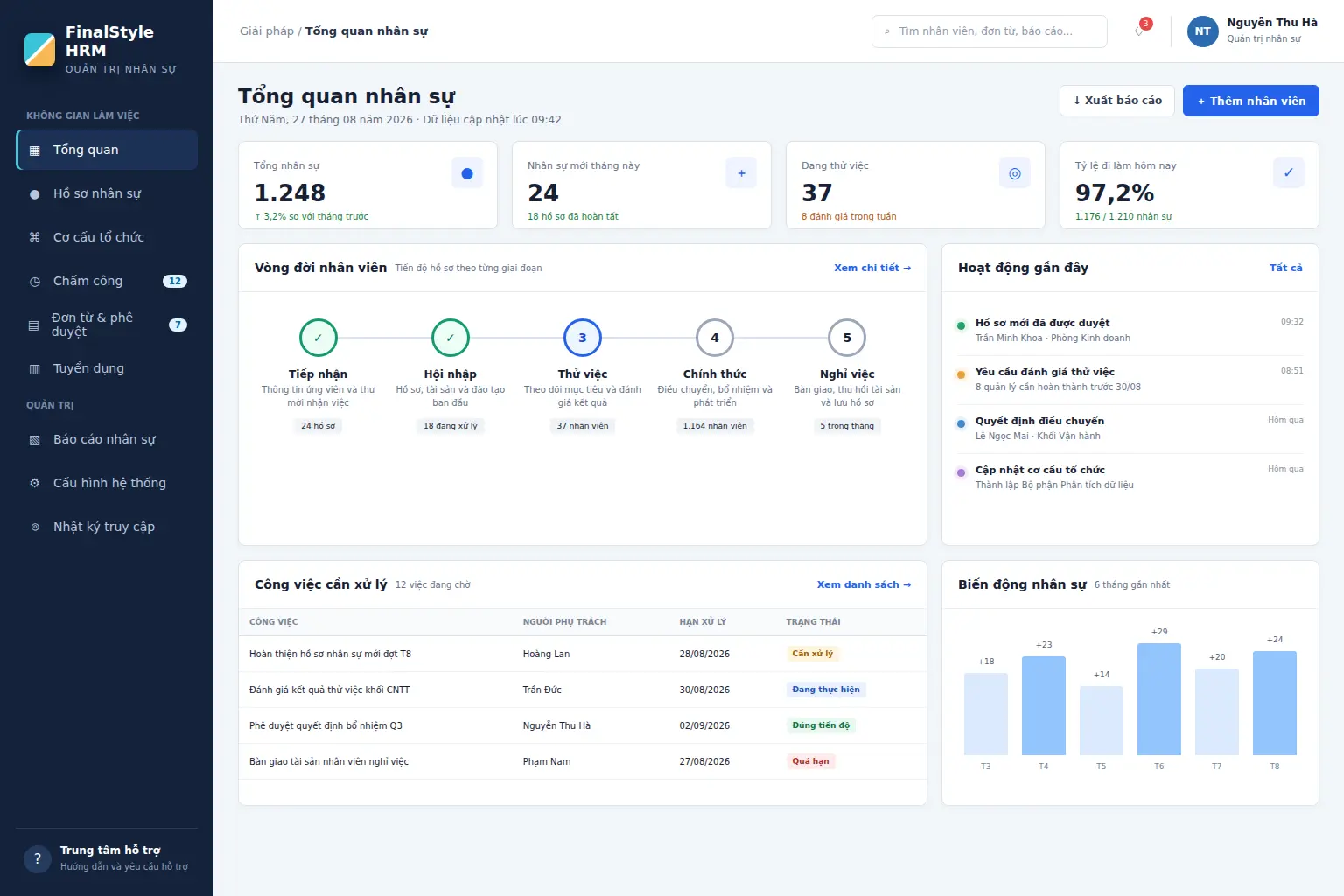1344x896 pixels.
Task: Click the question mark help icon
Action: (38, 858)
